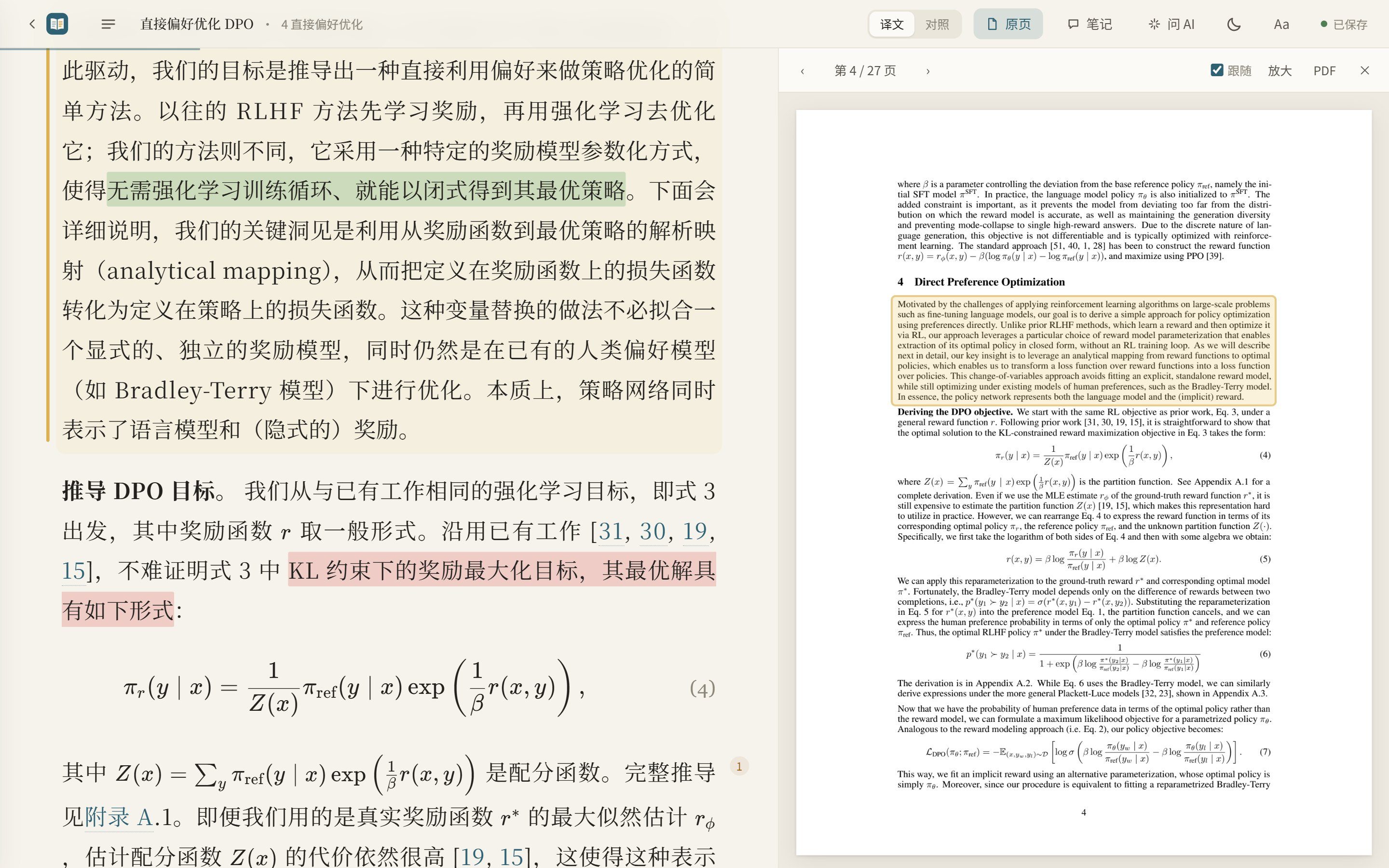Click heading 4 Direct Preference Optimization in PDF
The image size is (1389, 868).
coord(981,282)
